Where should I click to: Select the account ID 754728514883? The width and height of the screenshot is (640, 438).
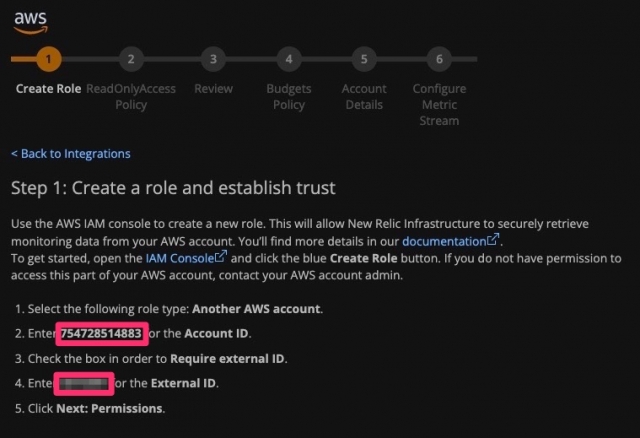point(101,334)
